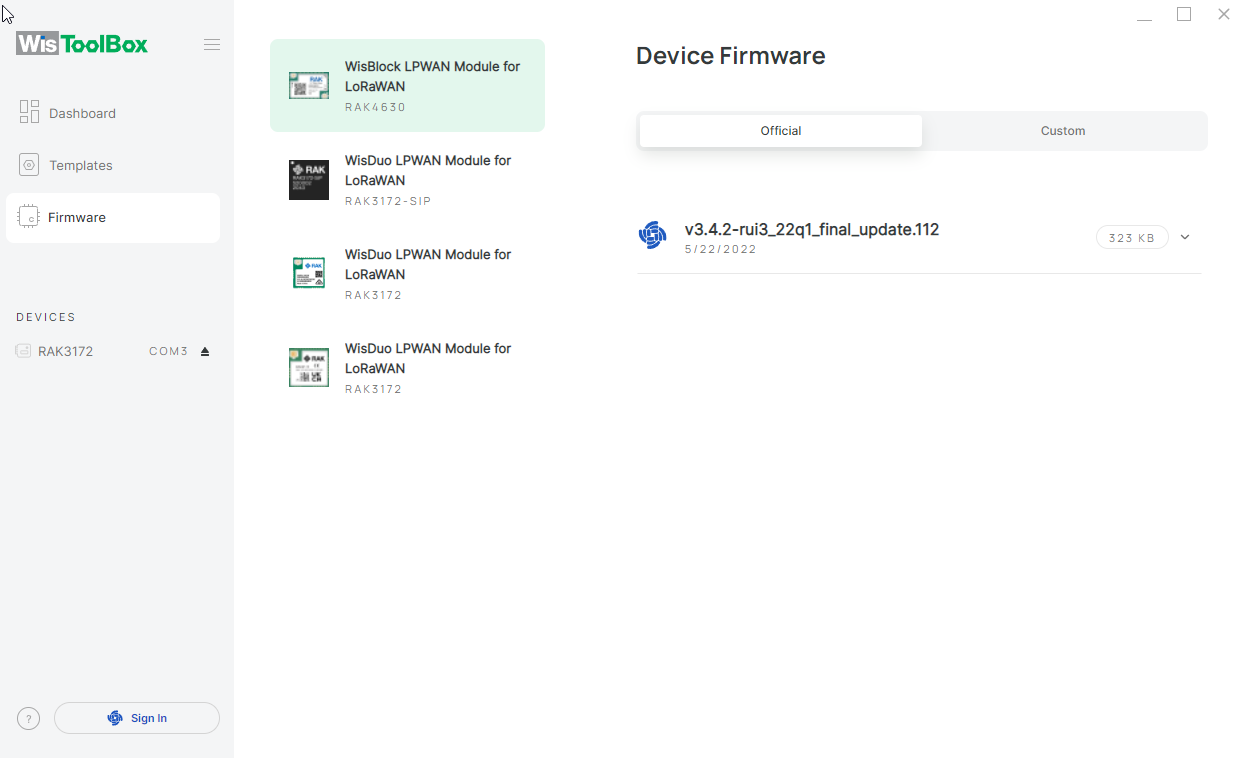
Task: Click firmware name v3.4.2-rui3_22q1_final_update.112
Action: click(x=812, y=230)
